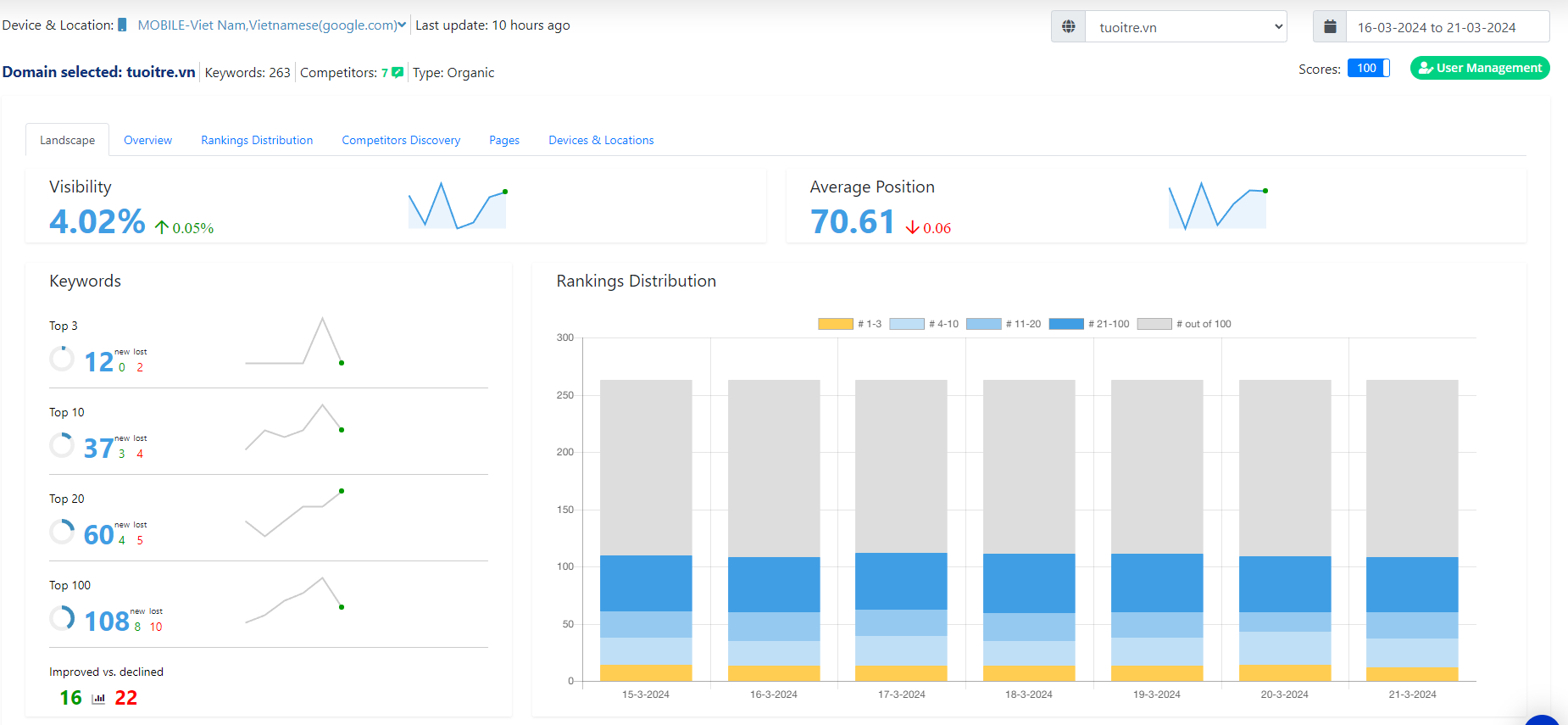Open the Rankings Distribution tab

tap(257, 140)
